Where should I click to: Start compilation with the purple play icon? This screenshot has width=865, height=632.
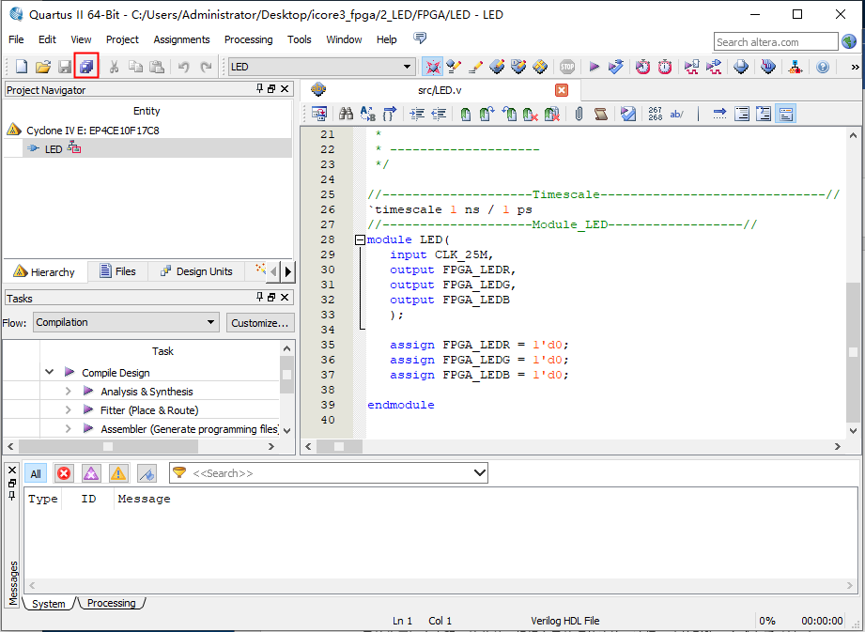[594, 67]
